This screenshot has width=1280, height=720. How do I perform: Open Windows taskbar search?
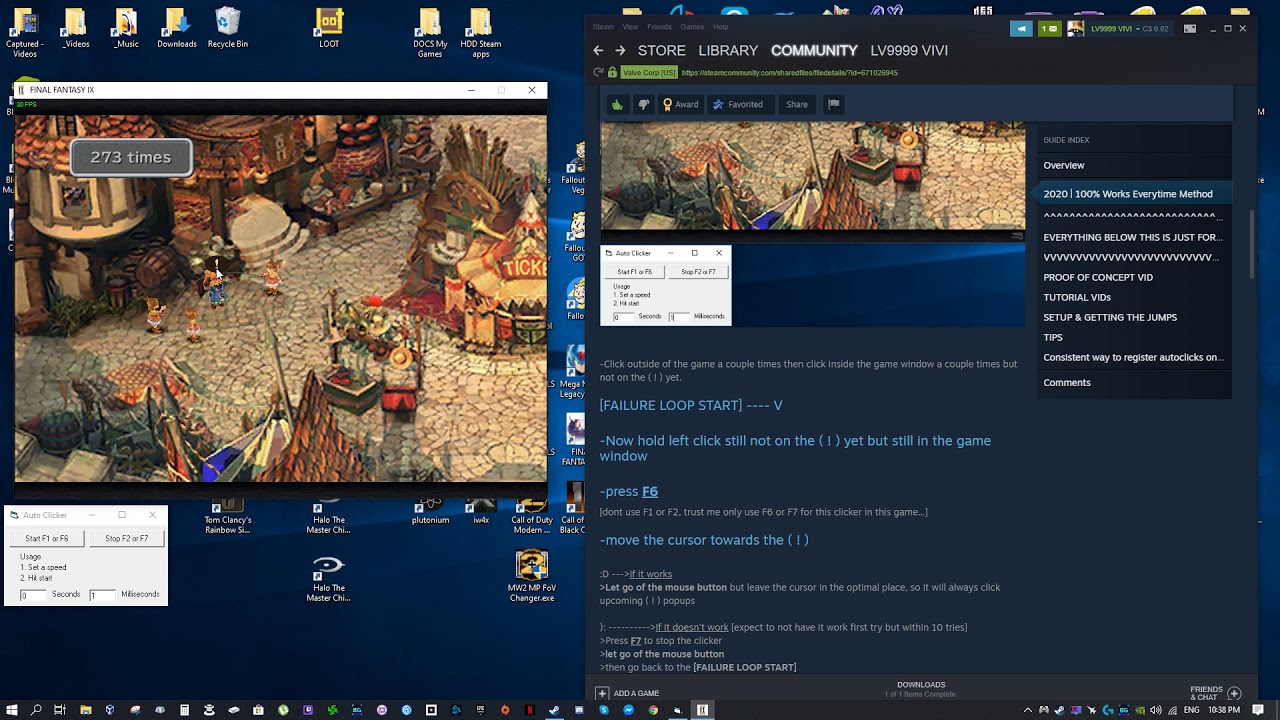[37, 710]
